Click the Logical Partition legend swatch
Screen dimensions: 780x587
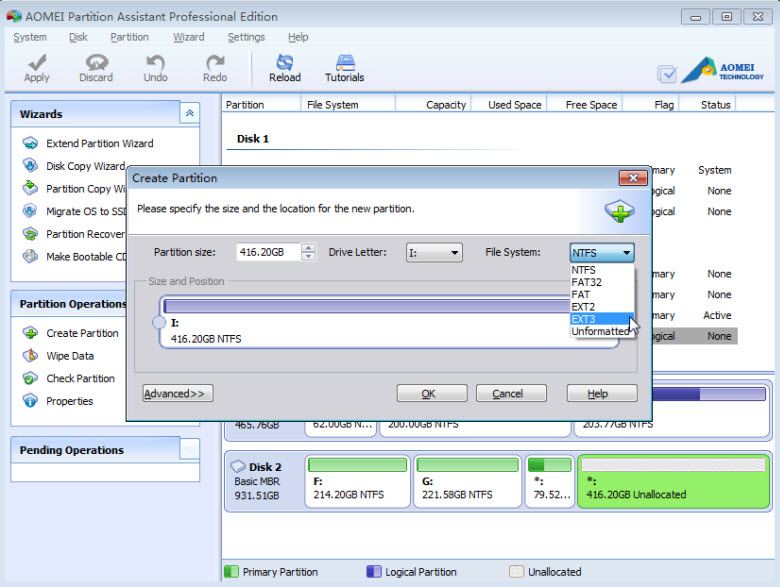[374, 572]
